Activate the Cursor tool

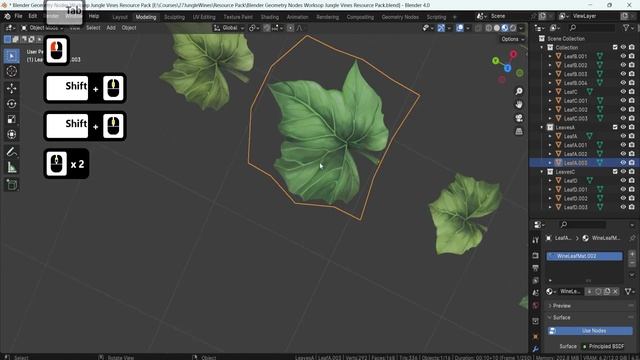(x=11, y=71)
